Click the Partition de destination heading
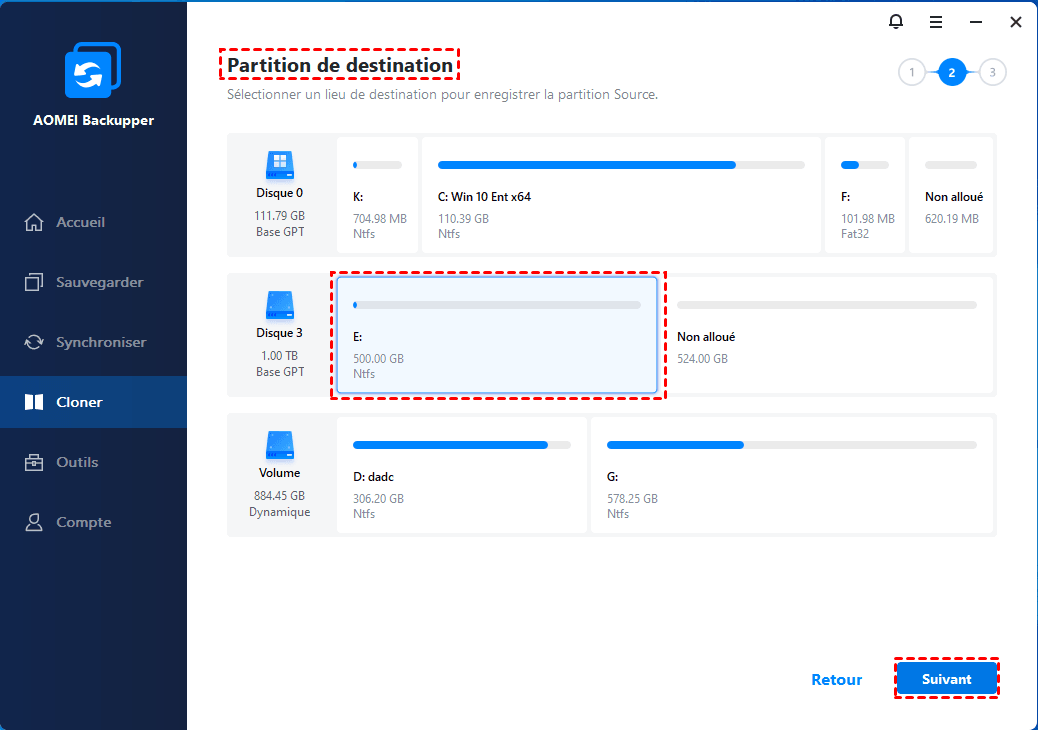The height and width of the screenshot is (730, 1038). click(340, 65)
